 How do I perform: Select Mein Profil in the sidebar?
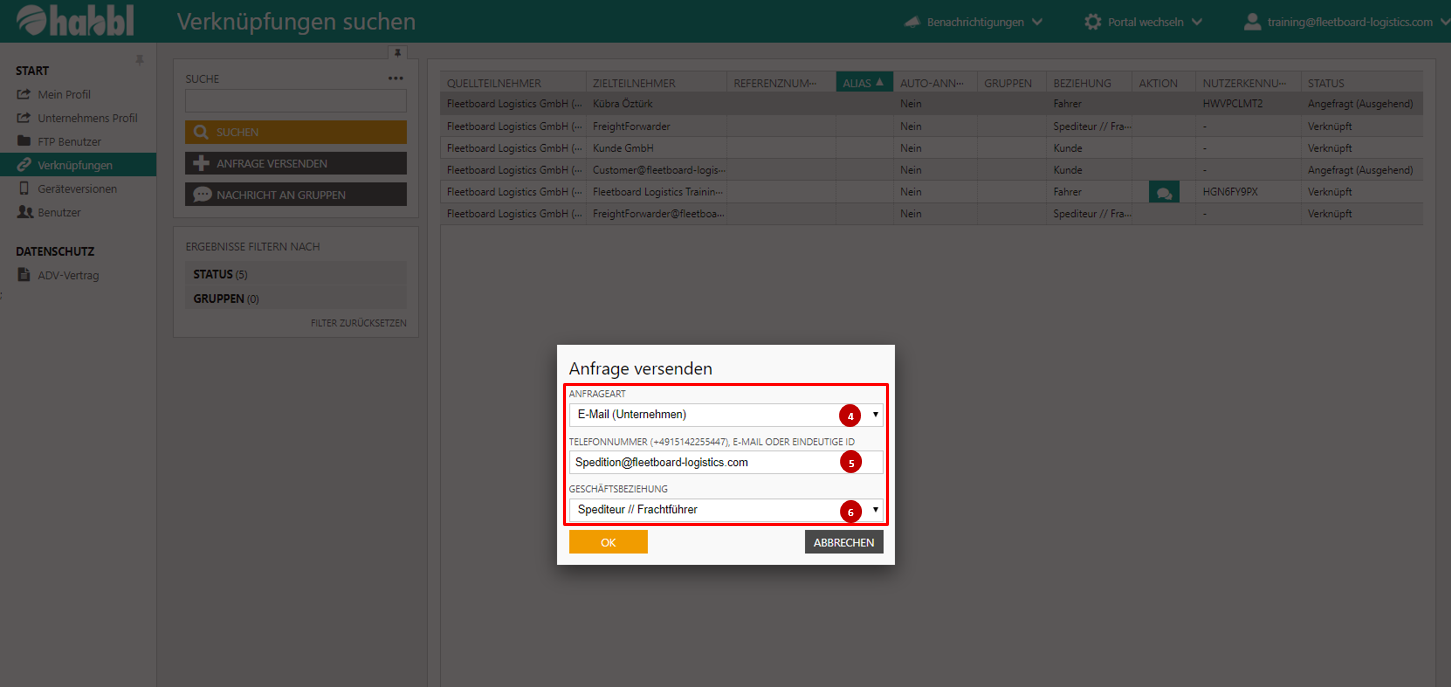pyautogui.click(x=64, y=95)
